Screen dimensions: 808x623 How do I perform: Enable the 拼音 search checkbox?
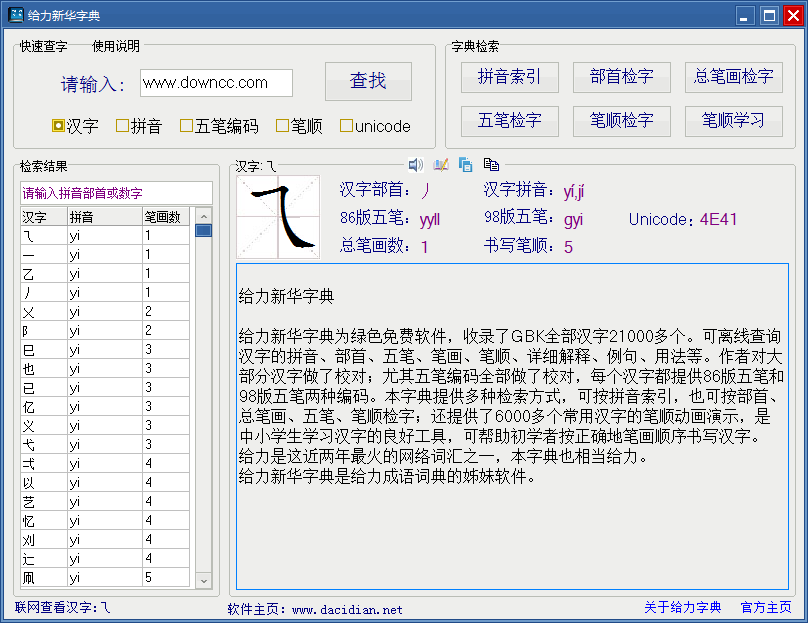click(x=120, y=126)
